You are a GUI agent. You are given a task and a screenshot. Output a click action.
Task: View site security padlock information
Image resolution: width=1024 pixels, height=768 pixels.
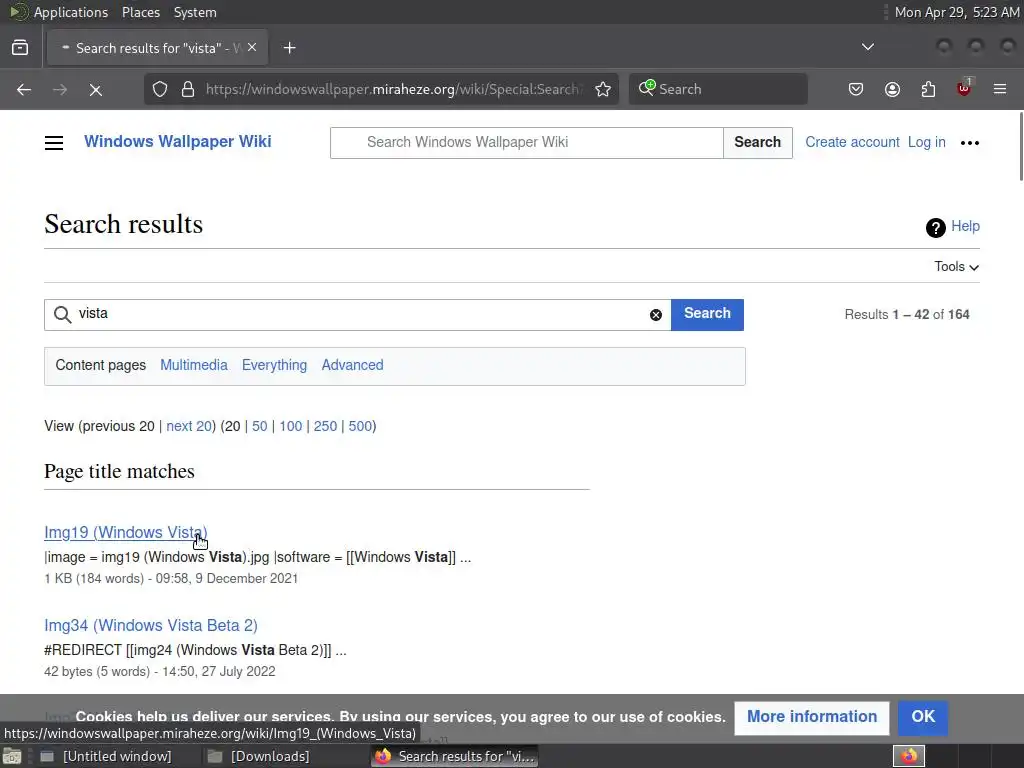click(188, 89)
